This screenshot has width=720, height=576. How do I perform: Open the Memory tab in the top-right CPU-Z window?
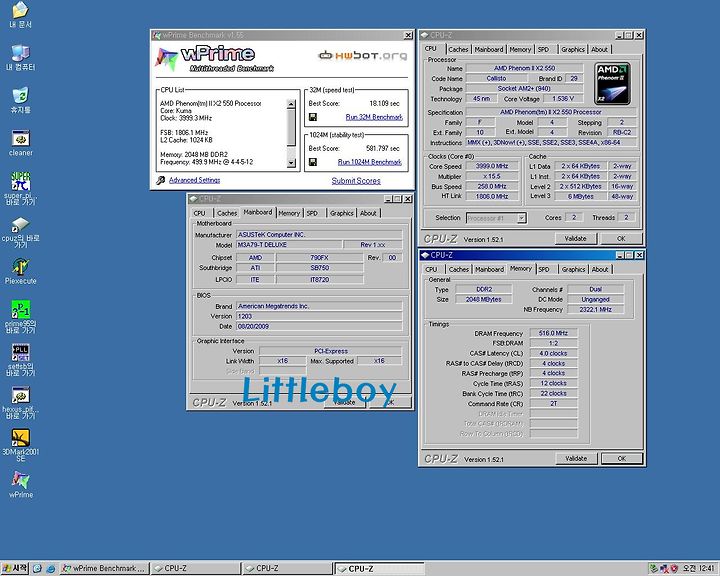coord(520,49)
